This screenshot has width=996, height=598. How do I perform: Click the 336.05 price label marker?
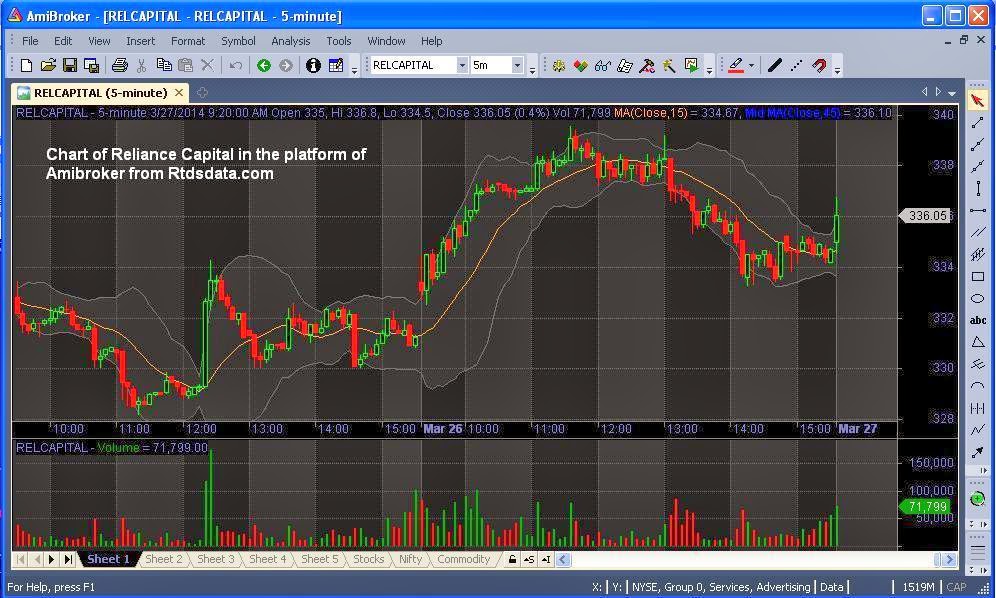tap(925, 215)
